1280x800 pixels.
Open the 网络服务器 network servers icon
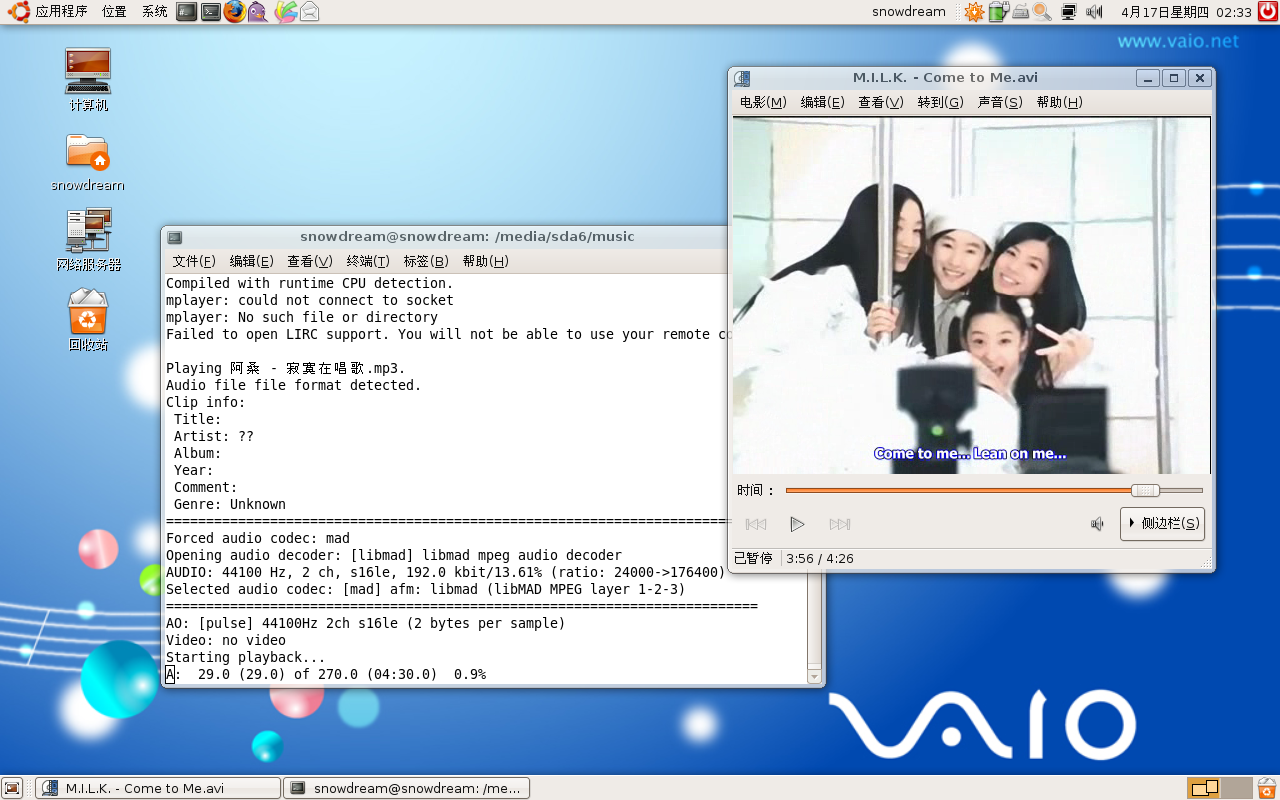pos(88,240)
